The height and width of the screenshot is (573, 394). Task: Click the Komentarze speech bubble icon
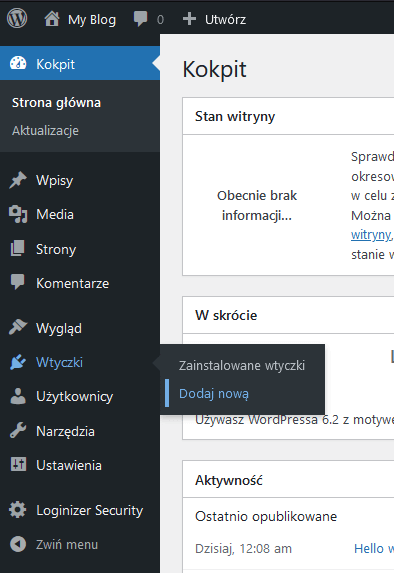[x=18, y=282]
